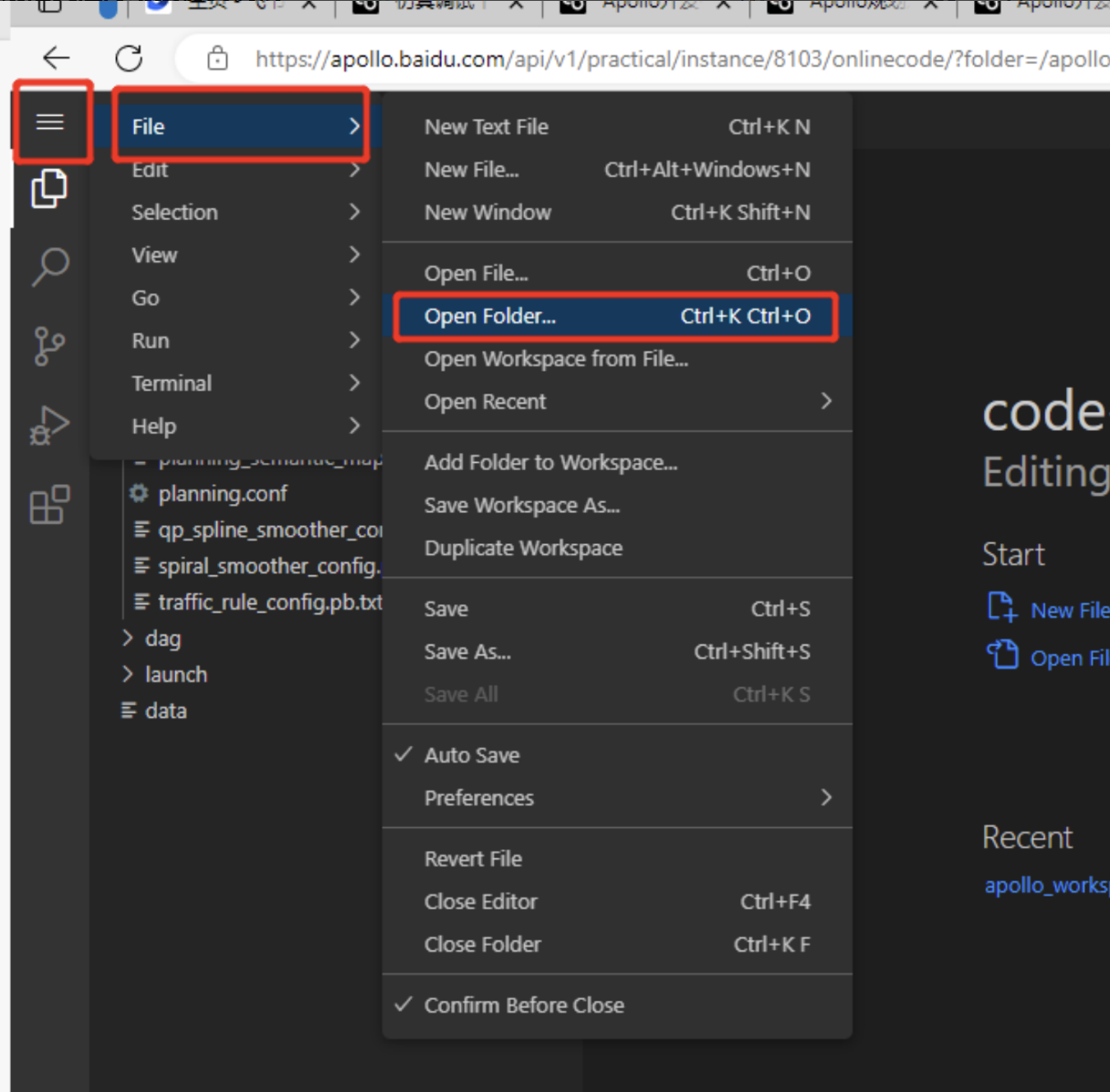Click the hamburger menu icon
Image resolution: width=1110 pixels, height=1092 pixels.
[x=50, y=121]
